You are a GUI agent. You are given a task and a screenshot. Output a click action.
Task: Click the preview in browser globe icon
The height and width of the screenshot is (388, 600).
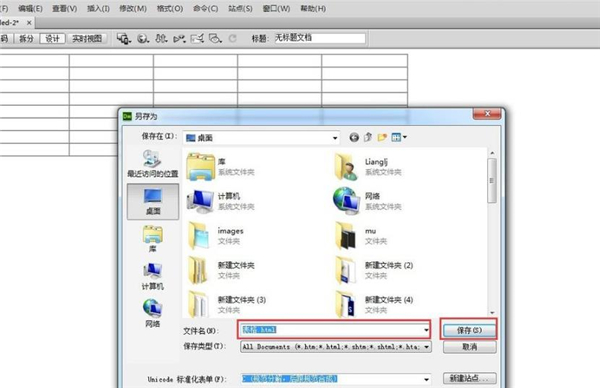click(143, 38)
